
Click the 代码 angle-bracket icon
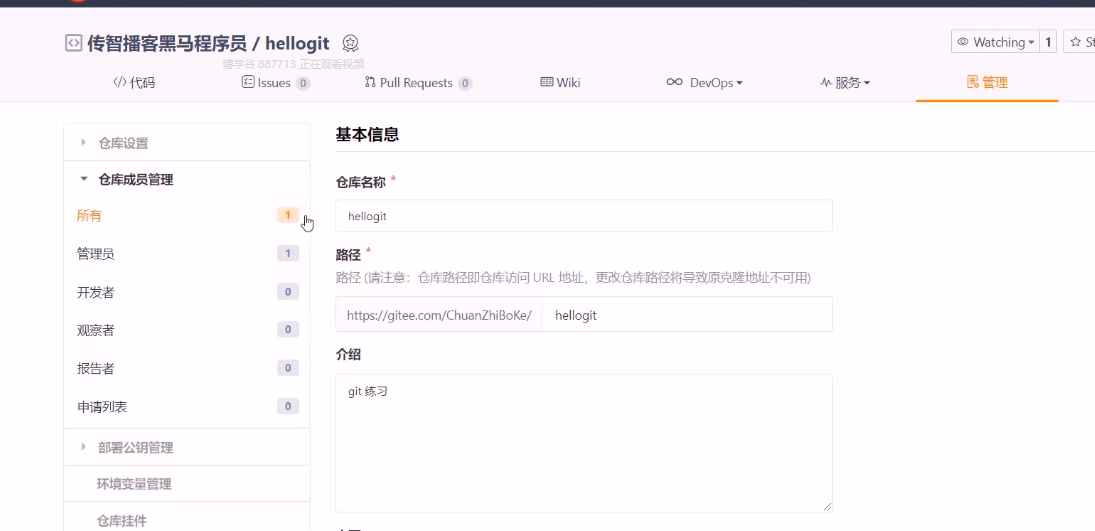(119, 82)
